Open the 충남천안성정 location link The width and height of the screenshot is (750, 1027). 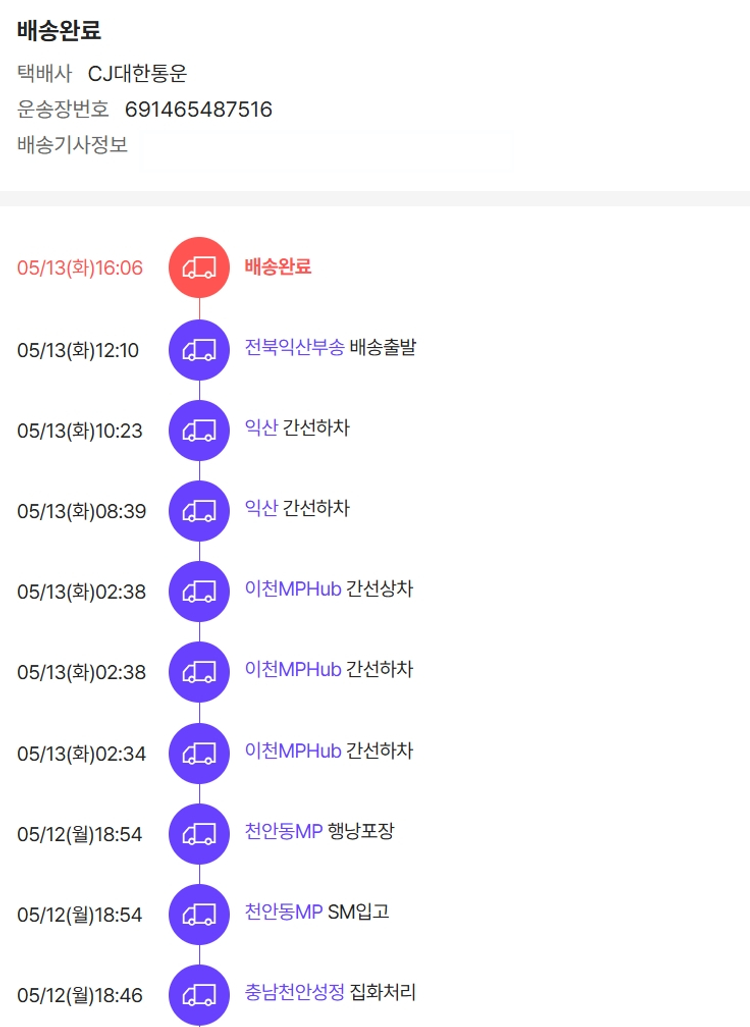(294, 992)
